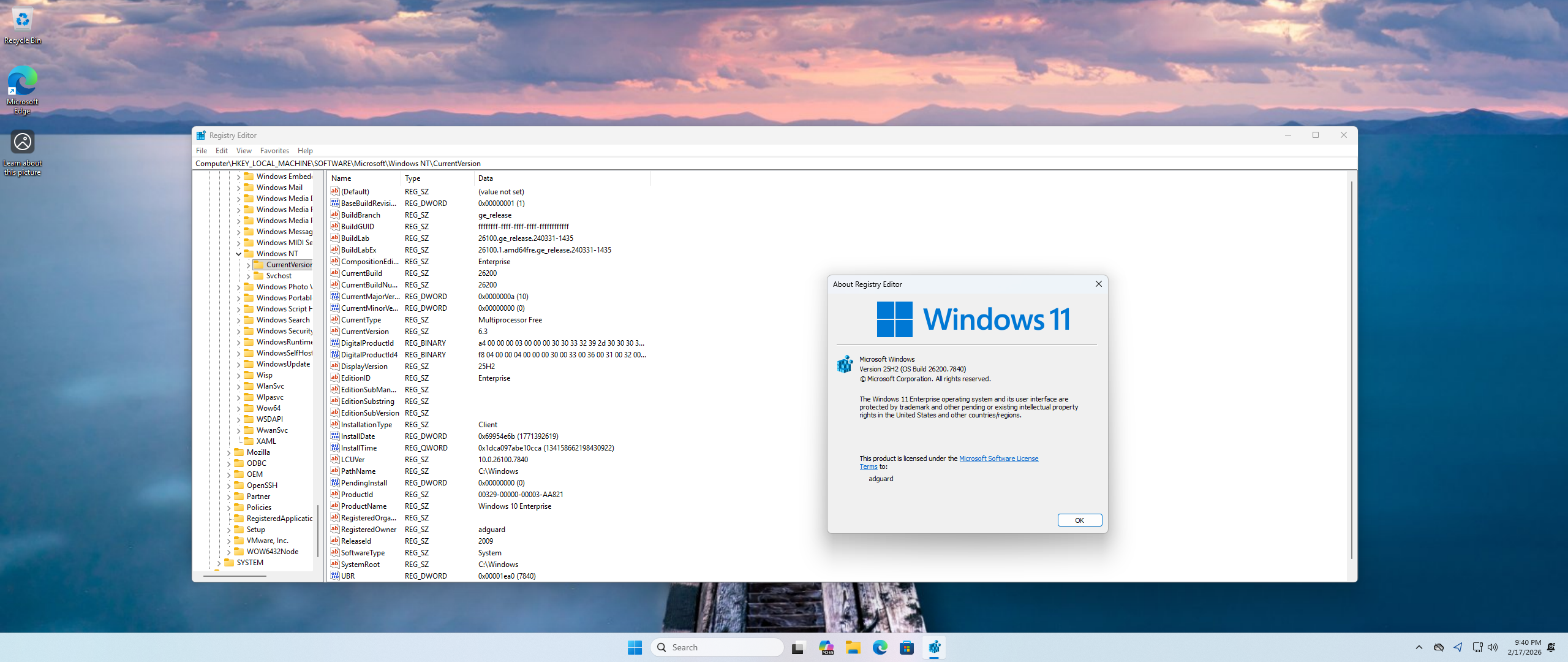
Task: Open the View menu
Action: coord(243,151)
